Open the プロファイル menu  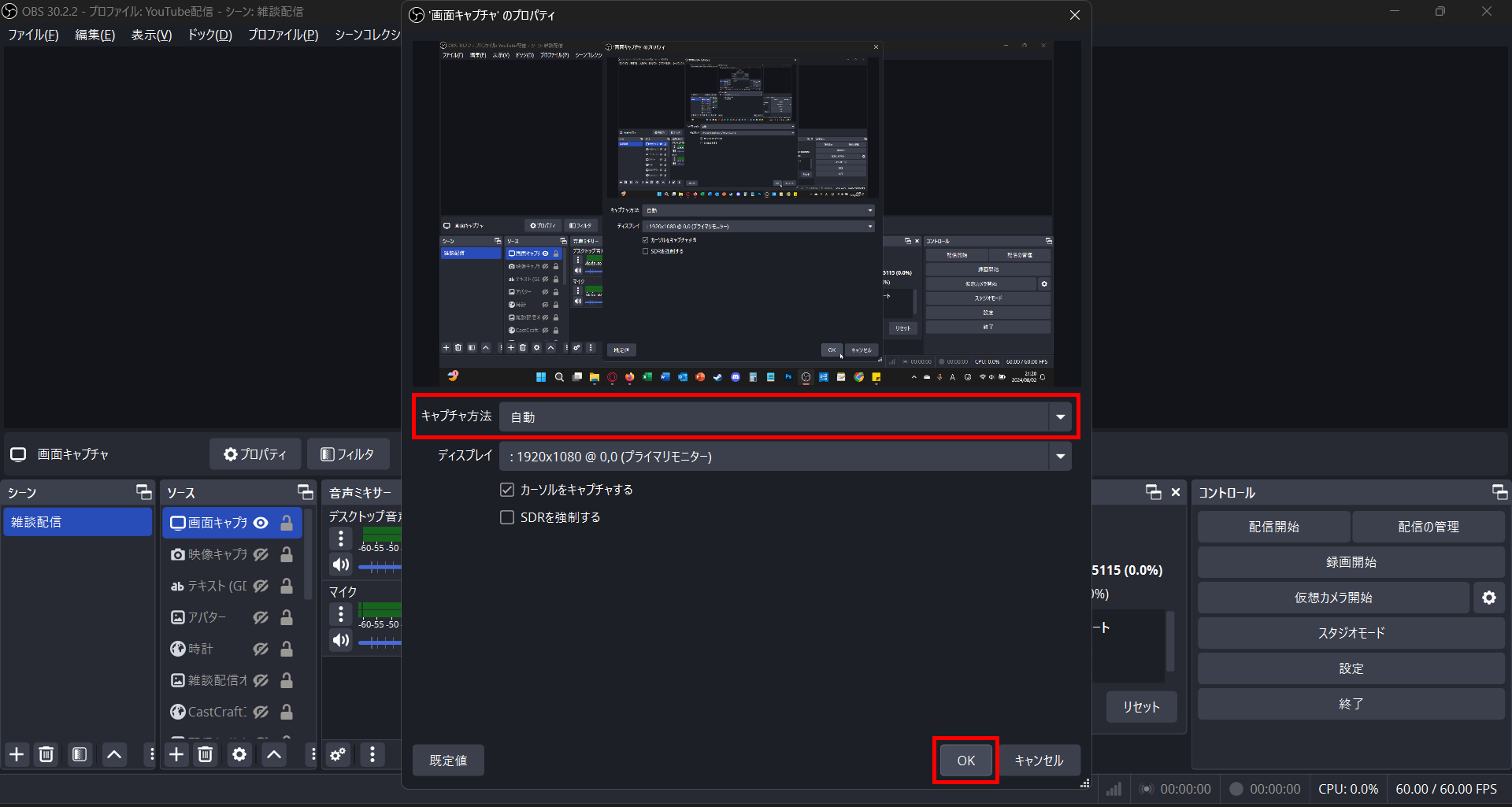click(283, 35)
